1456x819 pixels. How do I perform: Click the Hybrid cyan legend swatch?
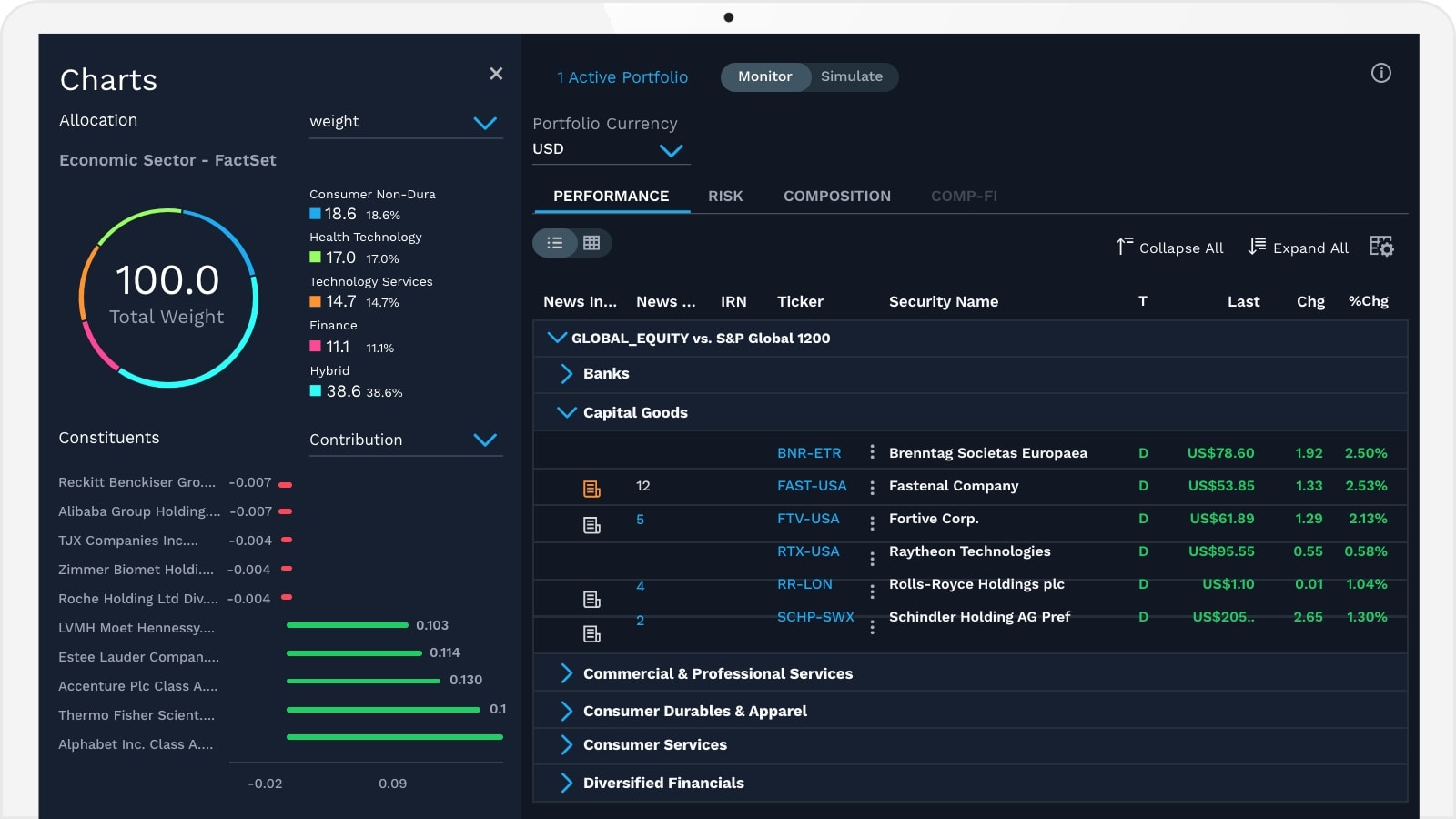[315, 390]
